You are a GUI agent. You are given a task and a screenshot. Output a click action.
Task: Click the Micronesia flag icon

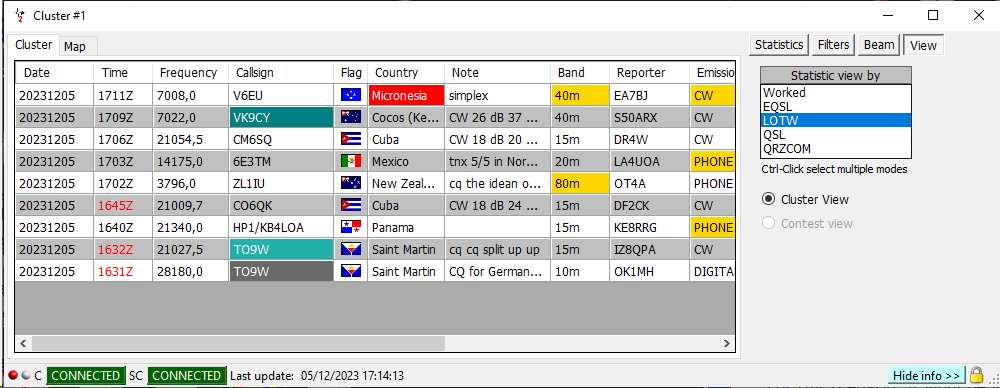[x=351, y=96]
